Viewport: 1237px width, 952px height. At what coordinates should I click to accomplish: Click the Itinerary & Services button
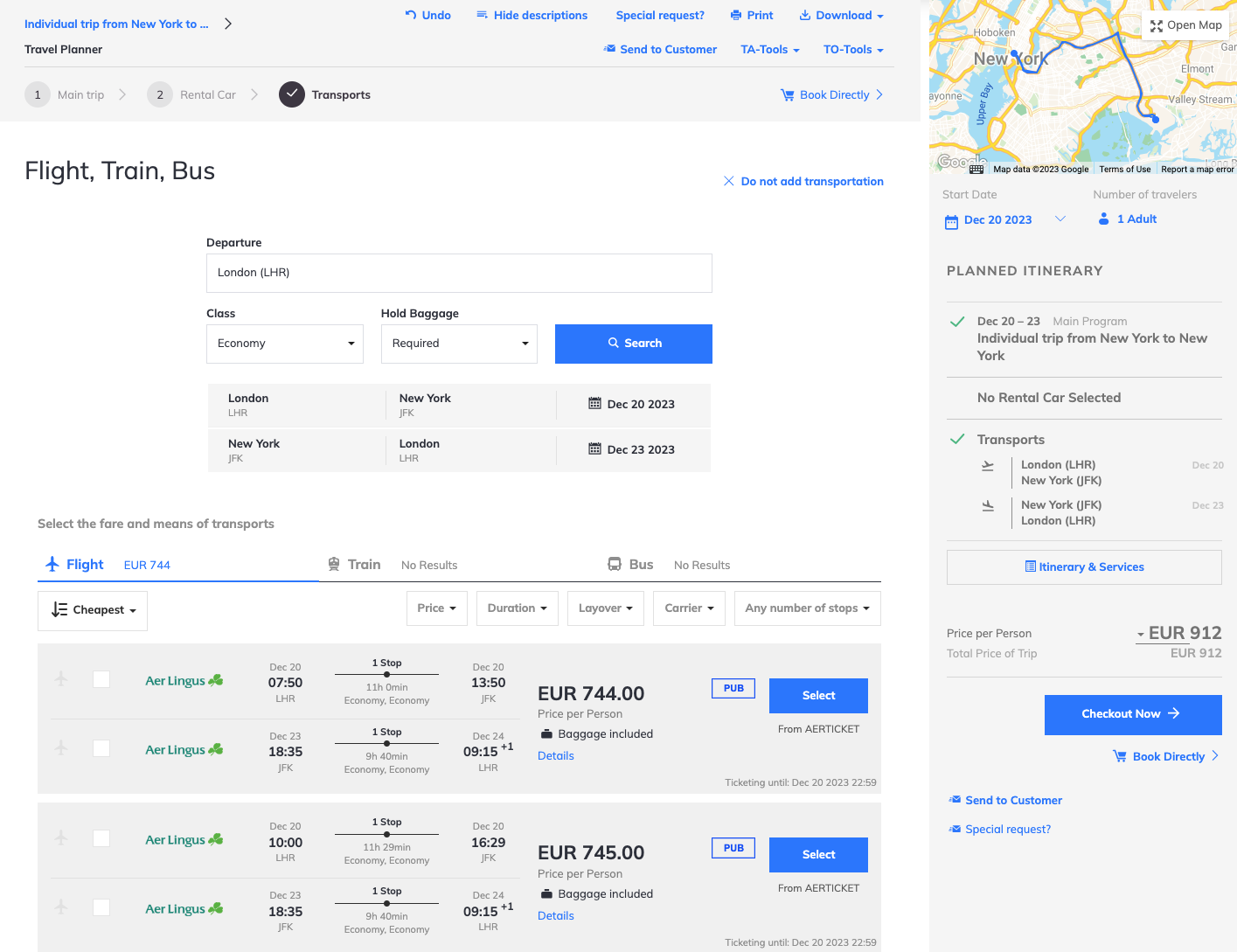point(1084,566)
